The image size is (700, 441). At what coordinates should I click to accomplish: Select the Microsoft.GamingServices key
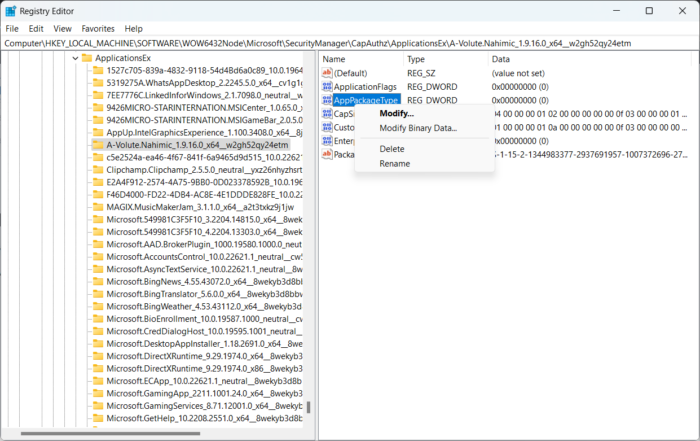coord(204,406)
